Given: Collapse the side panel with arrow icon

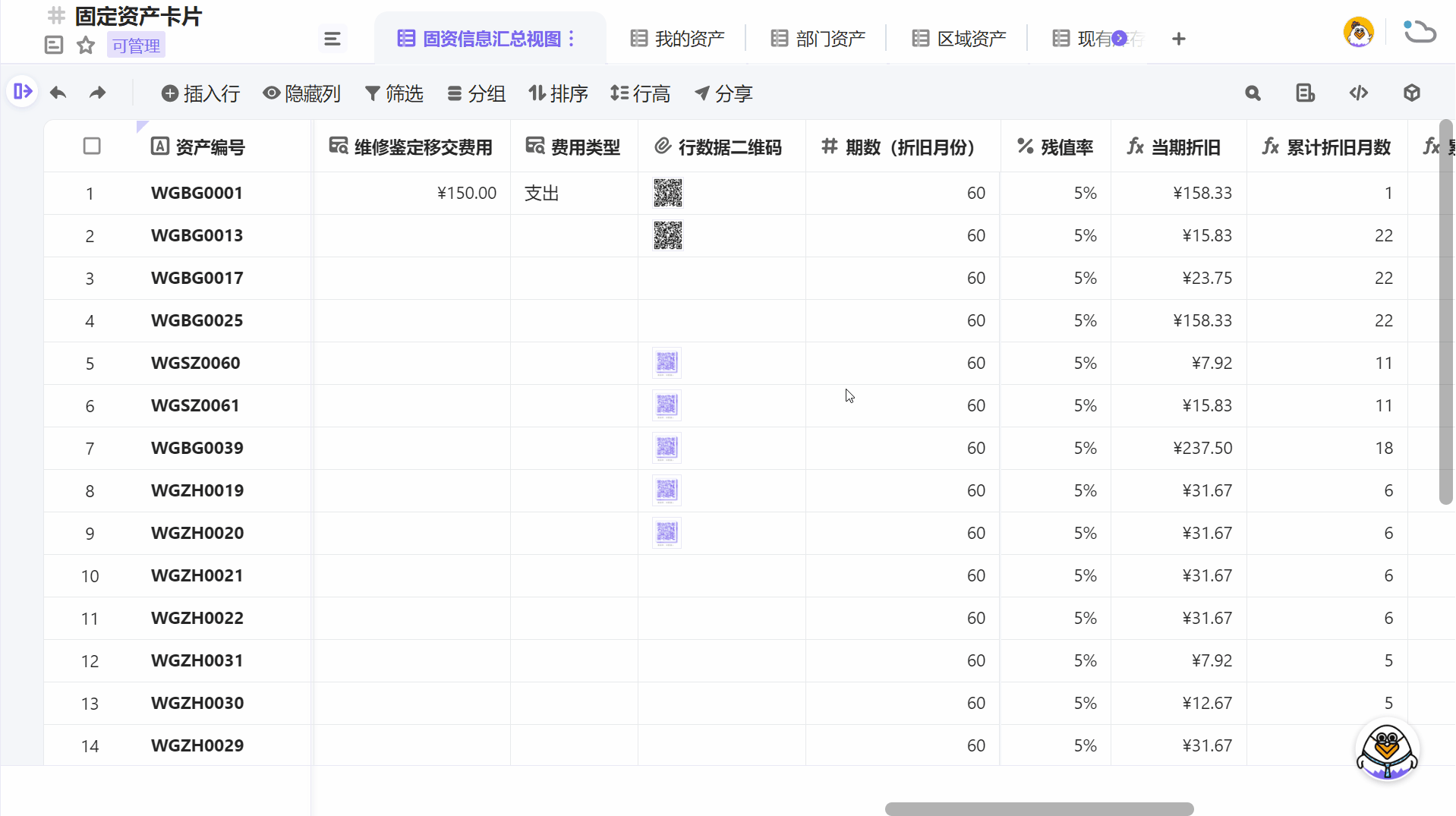Looking at the screenshot, I should pyautogui.click(x=22, y=91).
